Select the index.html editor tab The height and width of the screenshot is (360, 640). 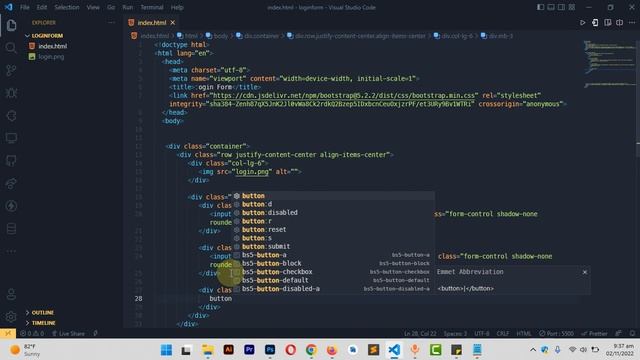click(151, 23)
